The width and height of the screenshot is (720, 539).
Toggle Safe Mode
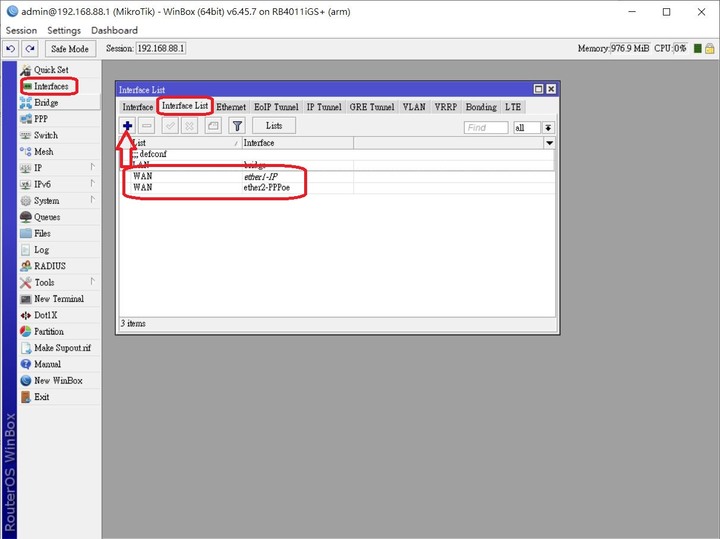click(70, 48)
